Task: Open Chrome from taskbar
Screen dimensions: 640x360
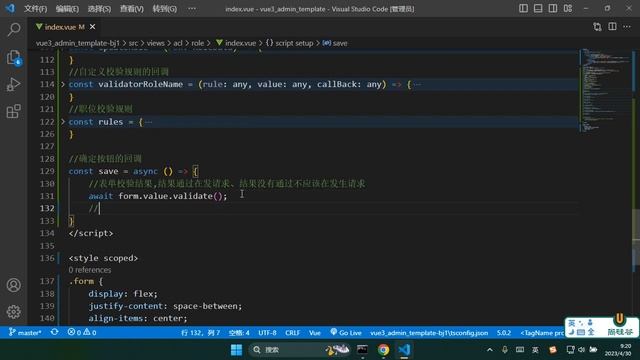Action: coord(383,350)
